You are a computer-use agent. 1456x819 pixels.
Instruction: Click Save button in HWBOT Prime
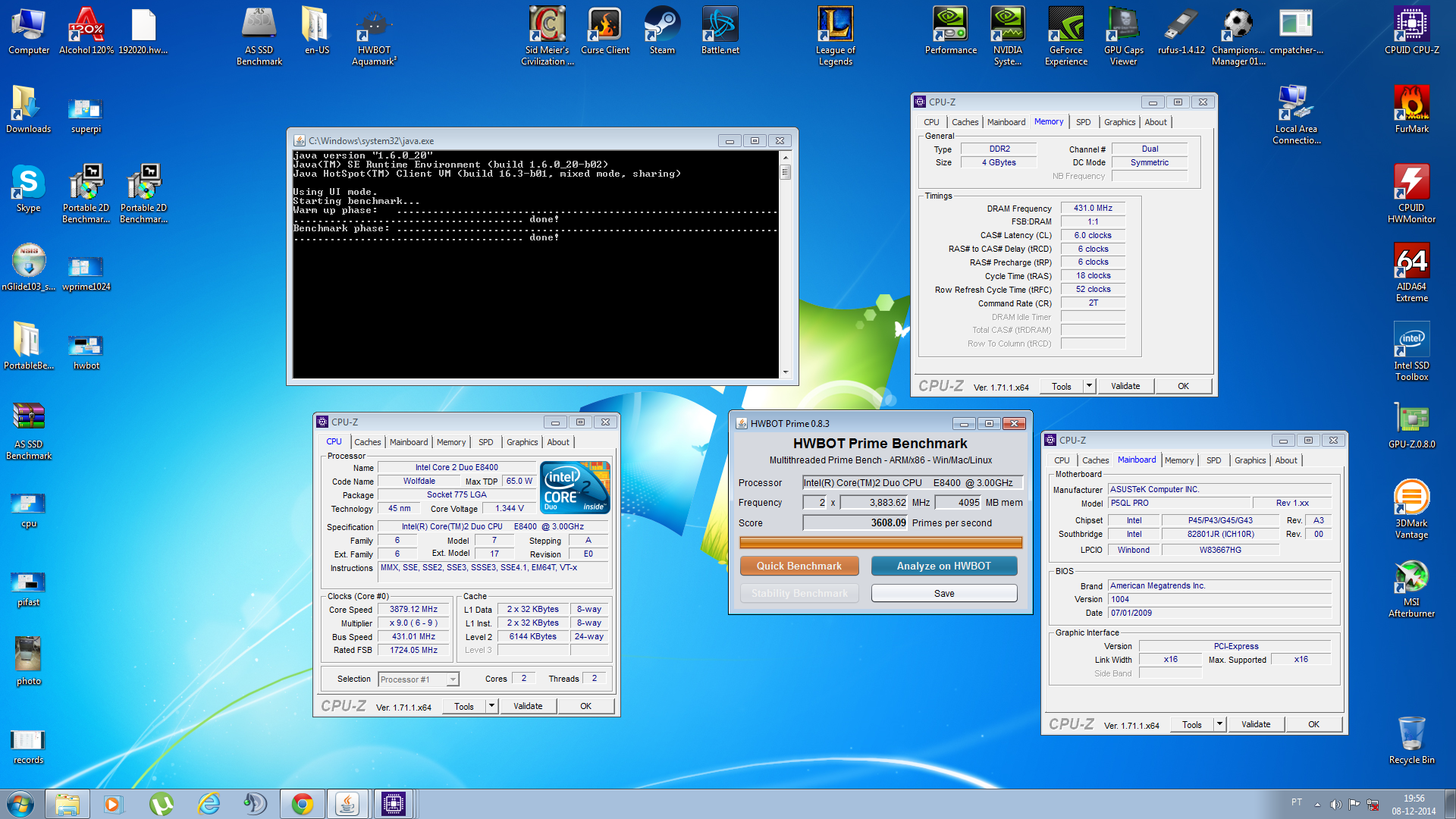pyautogui.click(x=943, y=593)
